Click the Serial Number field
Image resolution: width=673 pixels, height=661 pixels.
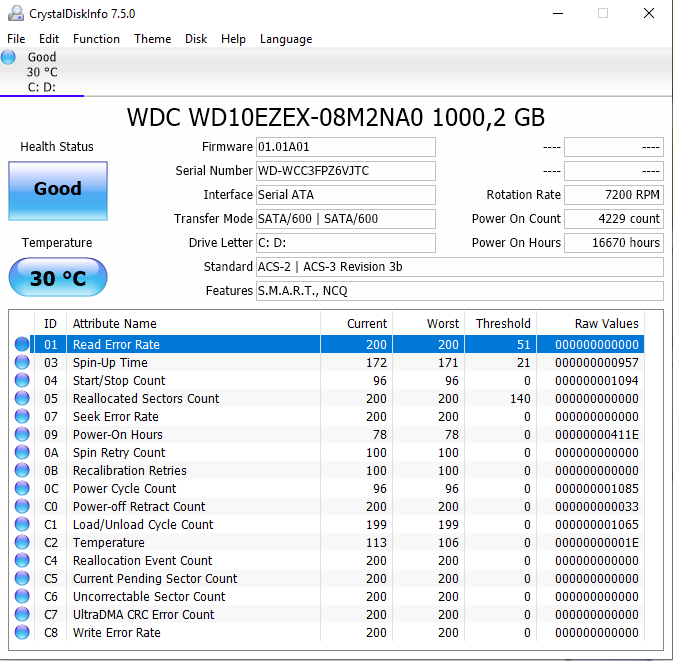pyautogui.click(x=346, y=171)
